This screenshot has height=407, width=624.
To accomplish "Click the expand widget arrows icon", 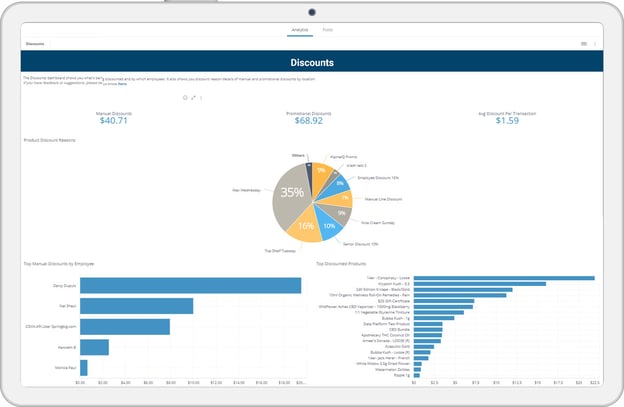I will (x=193, y=97).
